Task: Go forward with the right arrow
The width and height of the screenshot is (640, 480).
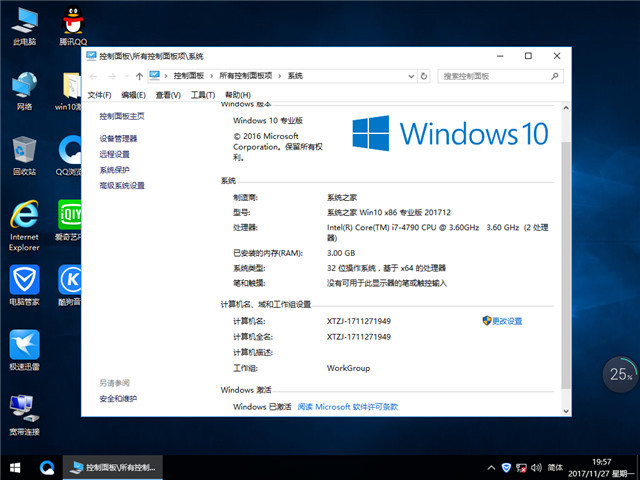Action: point(111,76)
